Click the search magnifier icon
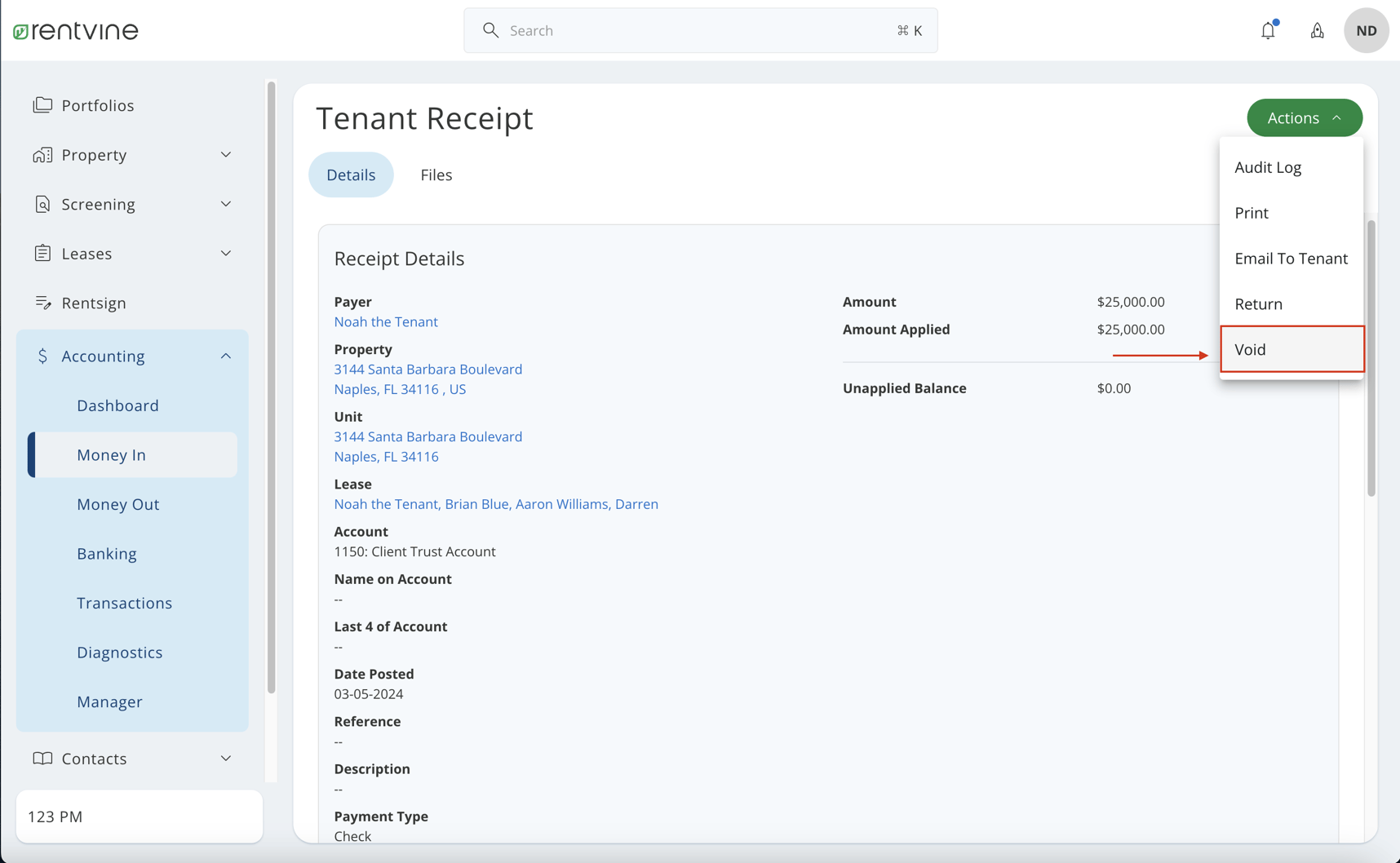This screenshot has height=863, width=1400. pos(490,30)
